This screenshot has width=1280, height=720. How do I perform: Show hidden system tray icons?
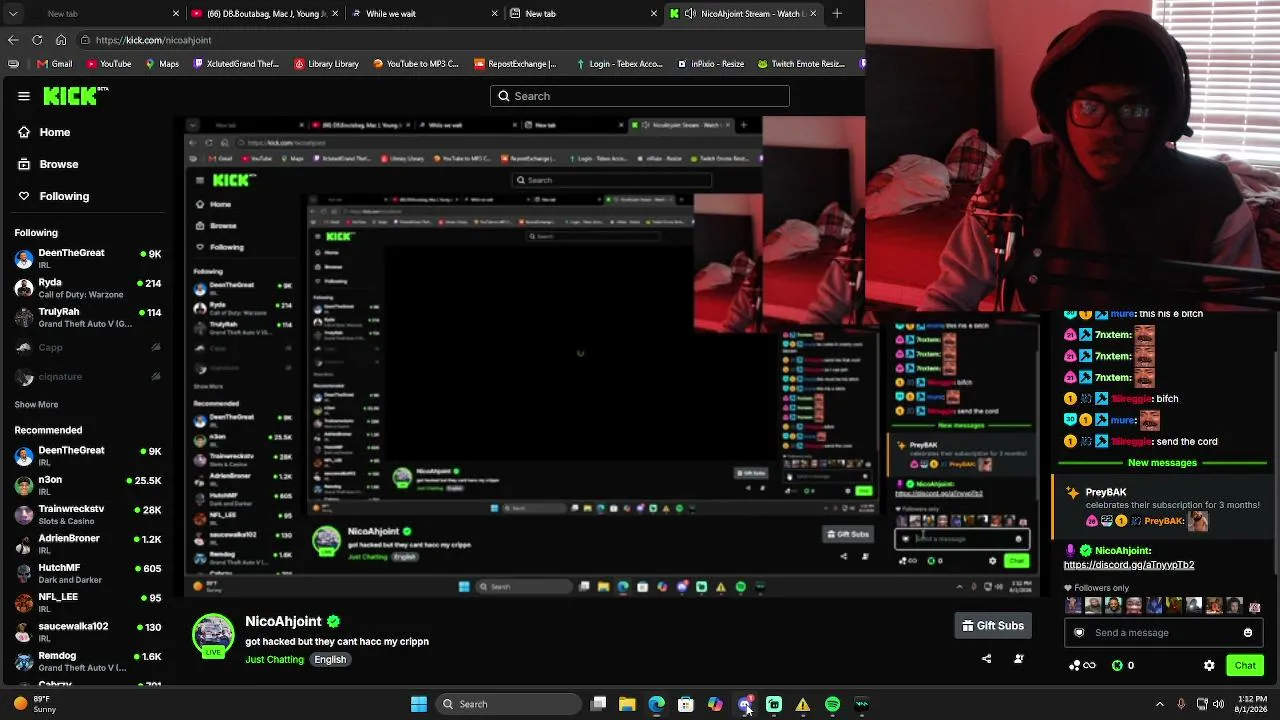pyautogui.click(x=1160, y=704)
